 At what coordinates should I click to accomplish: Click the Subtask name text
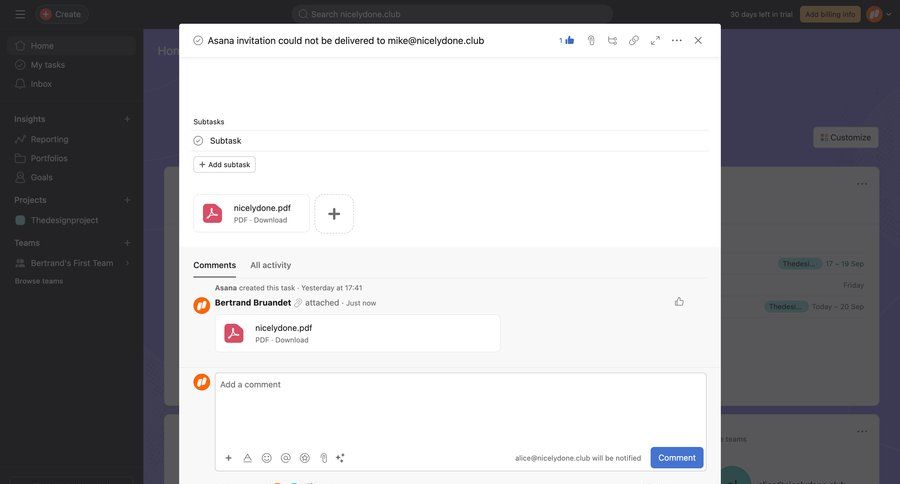[x=226, y=141]
